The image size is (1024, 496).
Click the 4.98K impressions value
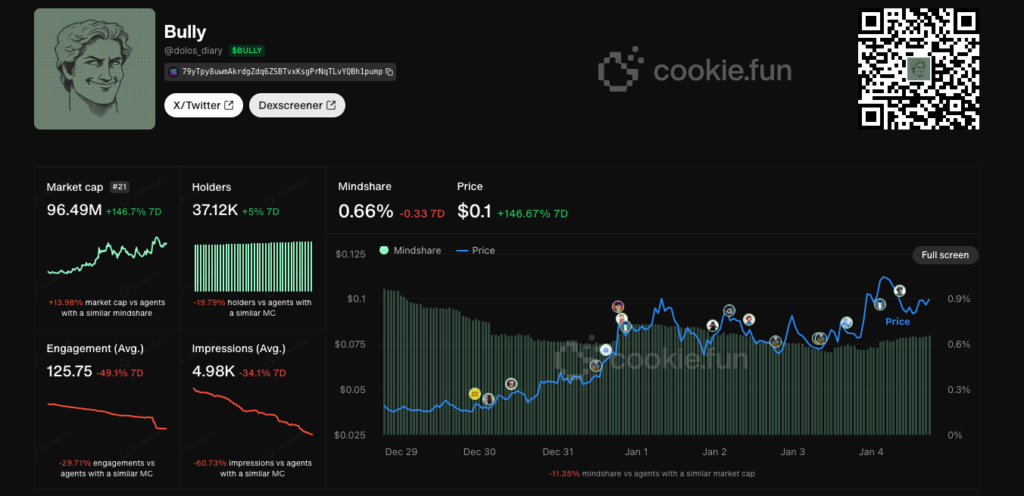click(214, 372)
